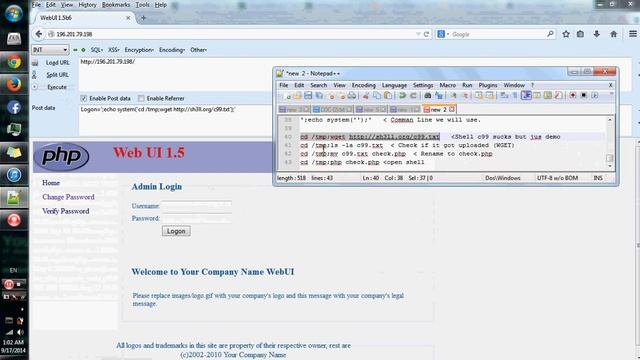Open the XSS dropdown menu
This screenshot has width=640, height=360.
pyautogui.click(x=113, y=50)
